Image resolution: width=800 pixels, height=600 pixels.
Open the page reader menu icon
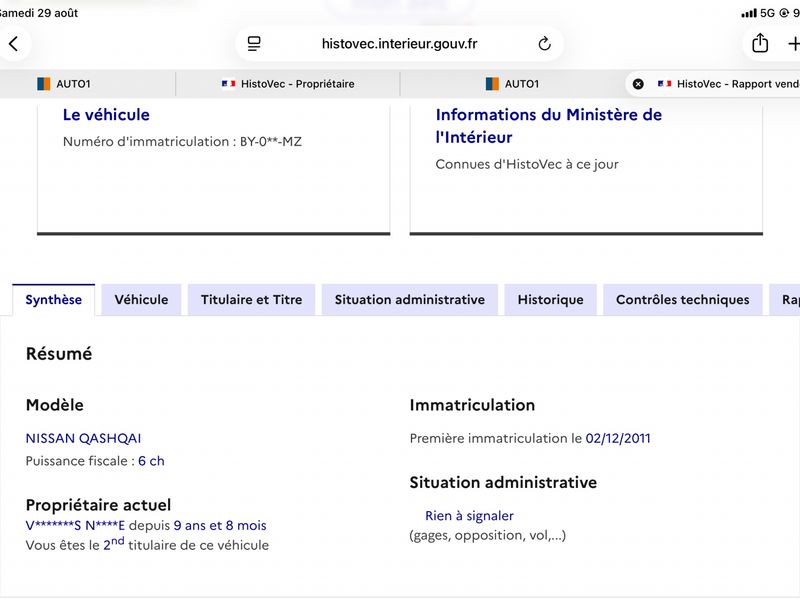(254, 44)
